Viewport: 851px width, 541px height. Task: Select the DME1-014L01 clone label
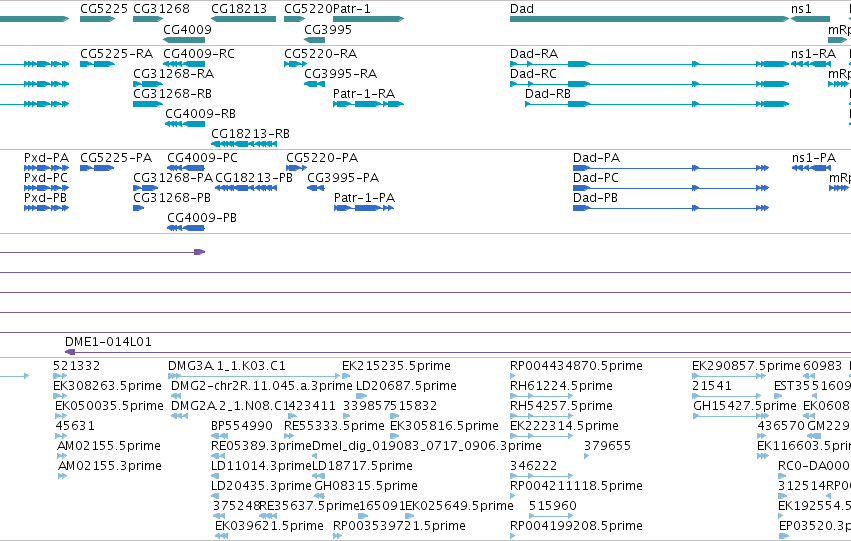(x=108, y=342)
